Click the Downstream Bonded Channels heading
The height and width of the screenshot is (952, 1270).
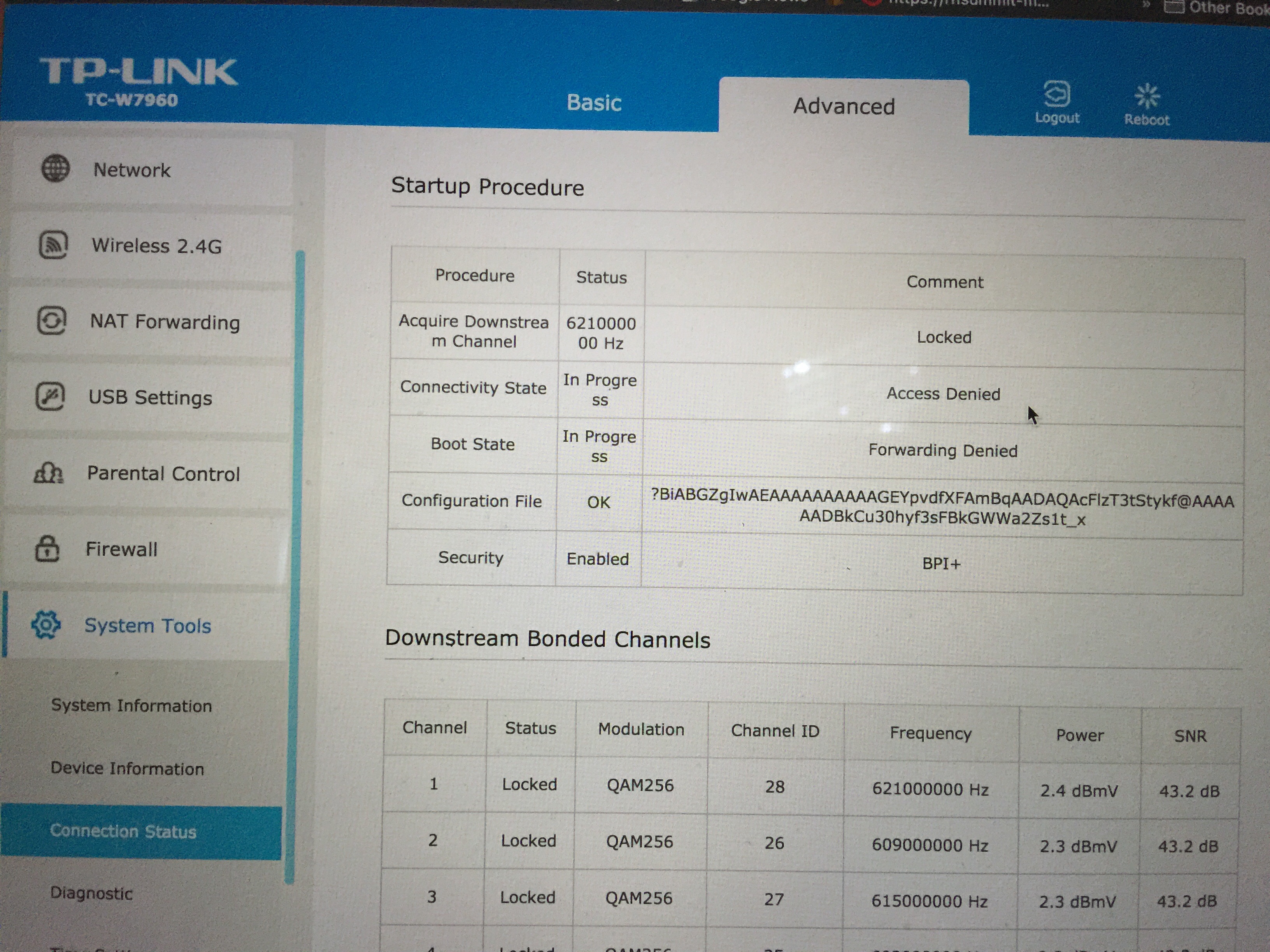(x=548, y=639)
